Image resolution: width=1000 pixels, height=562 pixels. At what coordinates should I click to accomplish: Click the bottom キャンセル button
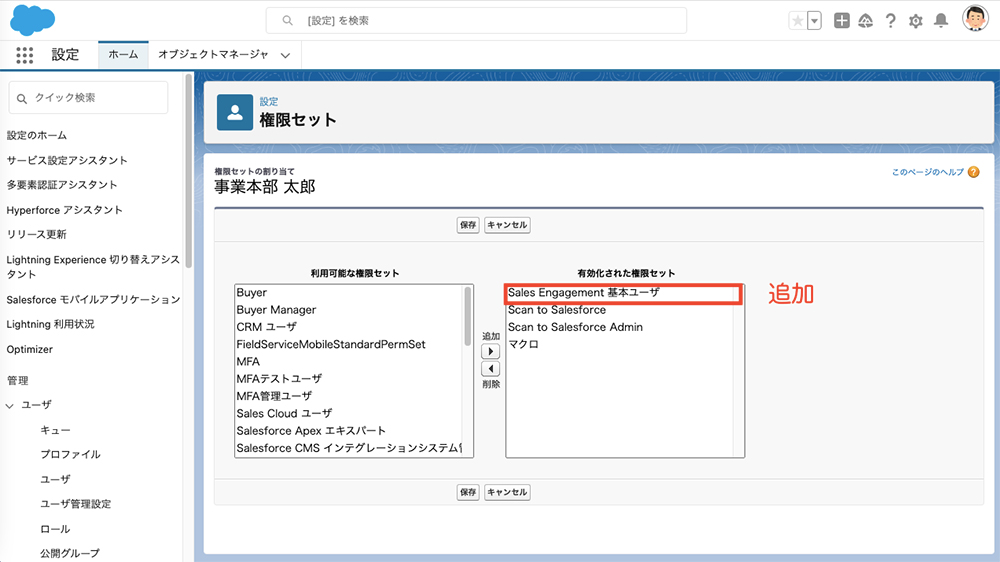pyautogui.click(x=507, y=492)
